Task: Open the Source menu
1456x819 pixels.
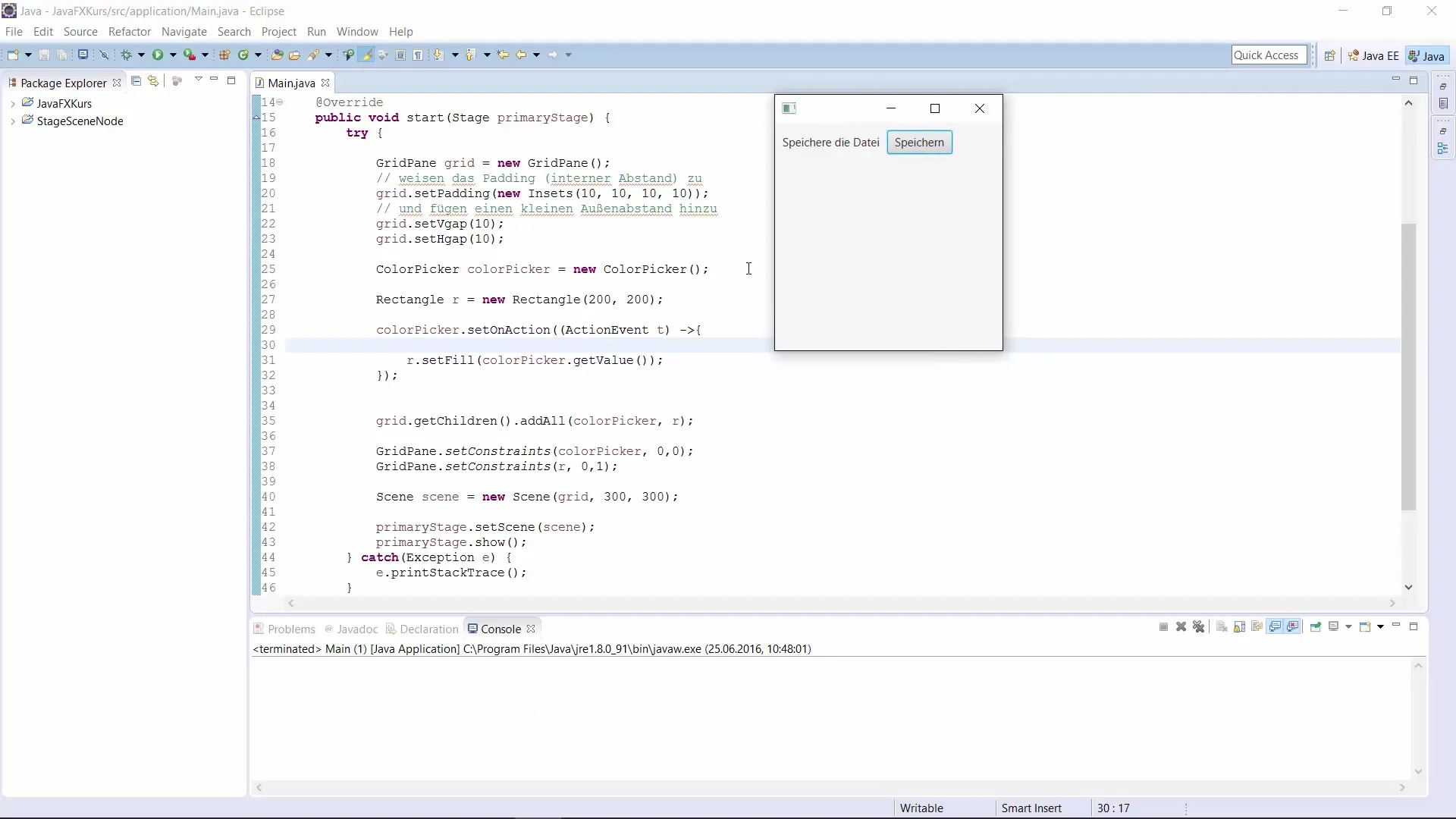Action: click(80, 32)
